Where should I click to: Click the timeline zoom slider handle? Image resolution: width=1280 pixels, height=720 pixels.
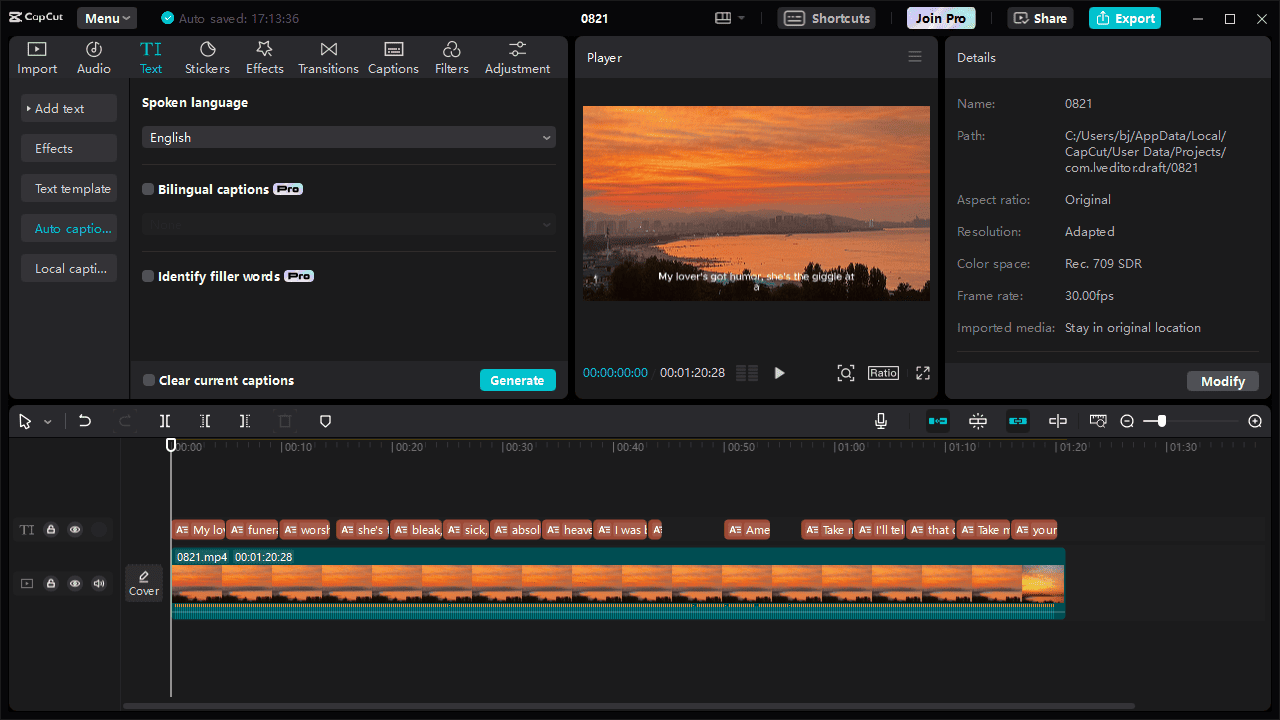[x=1161, y=421]
